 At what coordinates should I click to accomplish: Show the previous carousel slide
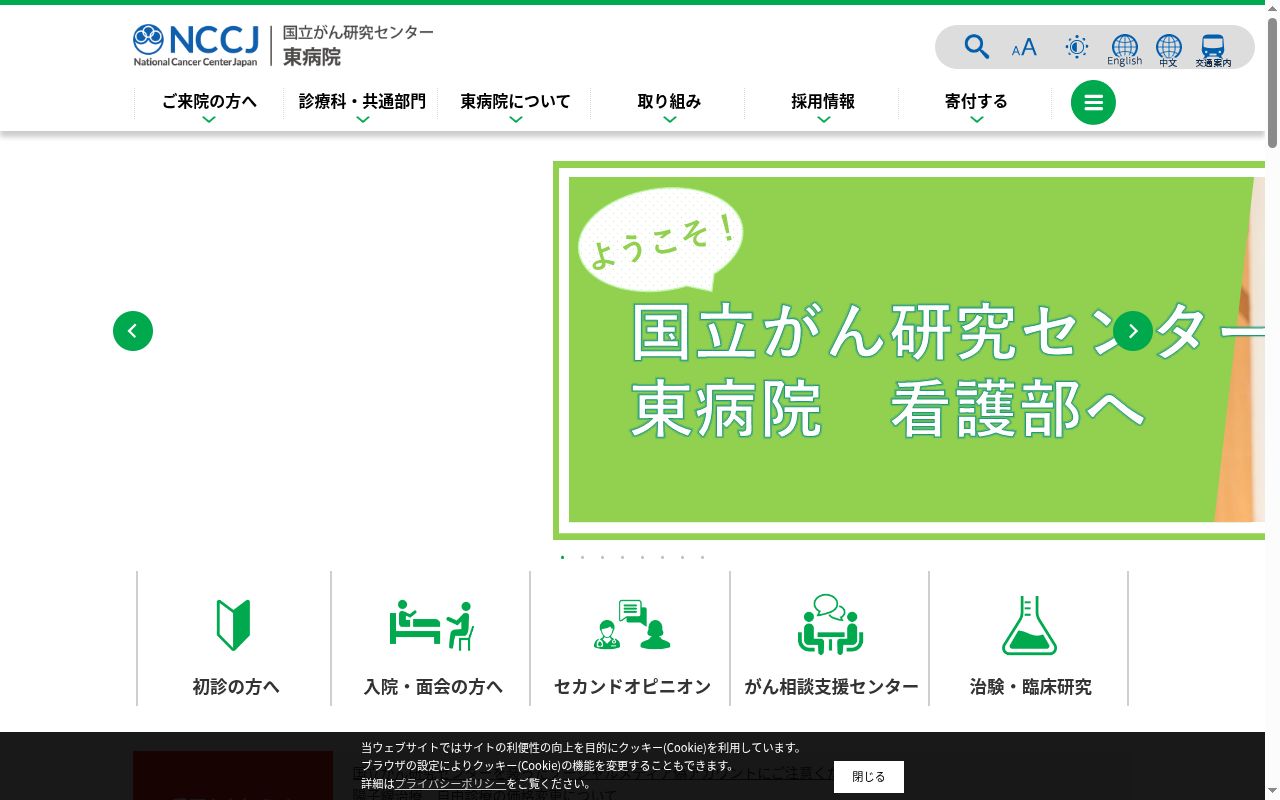click(133, 331)
